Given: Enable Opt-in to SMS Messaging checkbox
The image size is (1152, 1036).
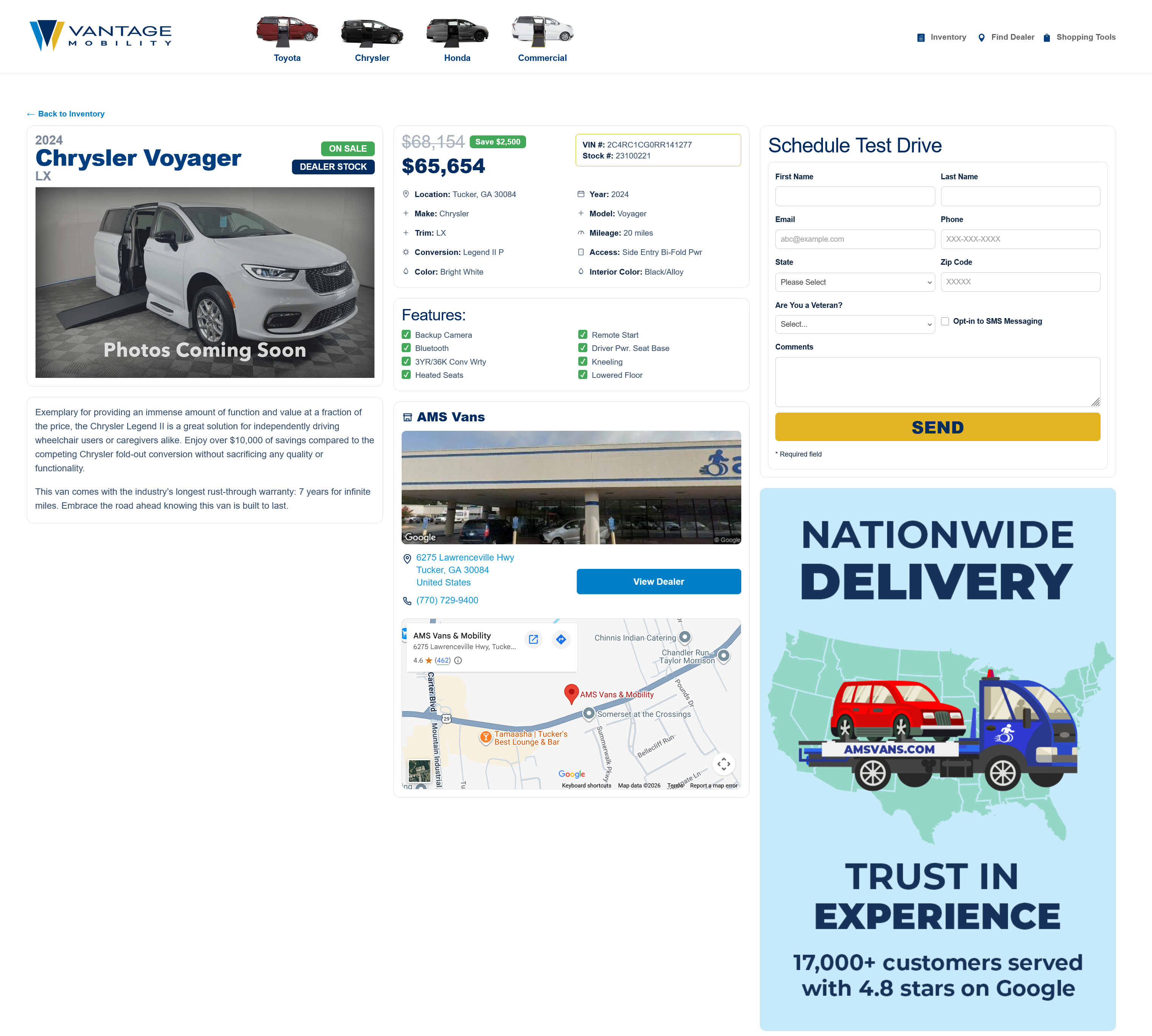Looking at the screenshot, I should pos(945,321).
